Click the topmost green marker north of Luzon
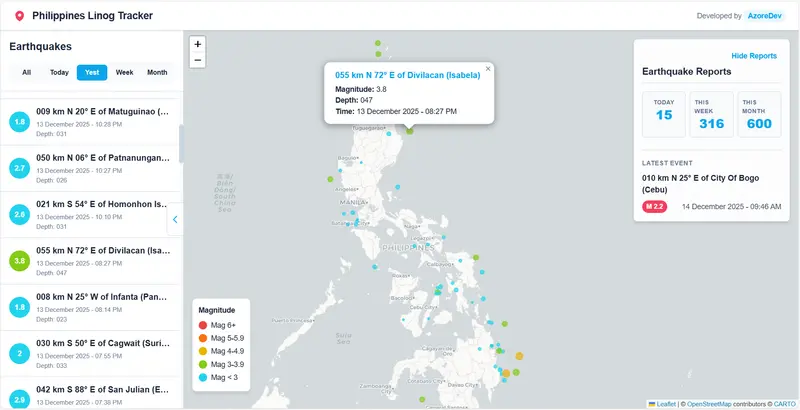 (x=378, y=43)
